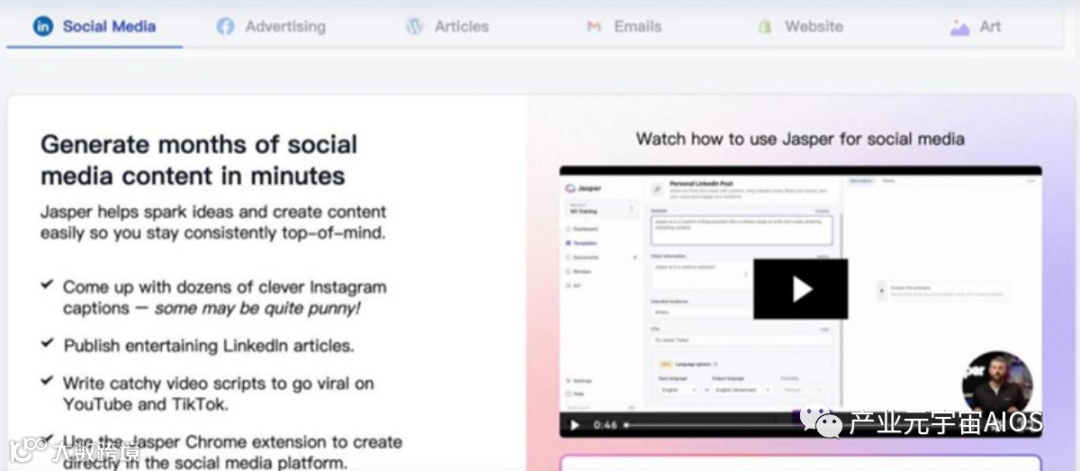The width and height of the screenshot is (1080, 471).
Task: Open the Social Media tab
Action: pos(94,27)
